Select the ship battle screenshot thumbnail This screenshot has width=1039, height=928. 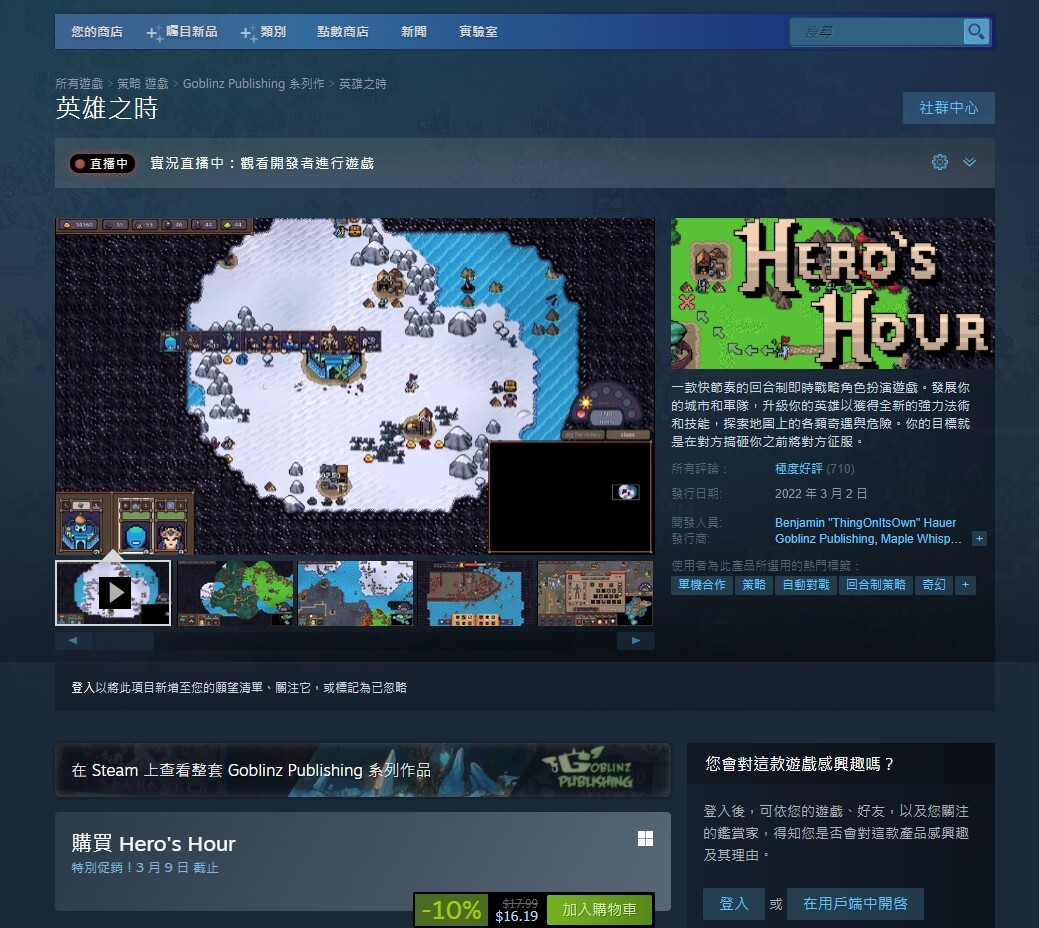[476, 593]
